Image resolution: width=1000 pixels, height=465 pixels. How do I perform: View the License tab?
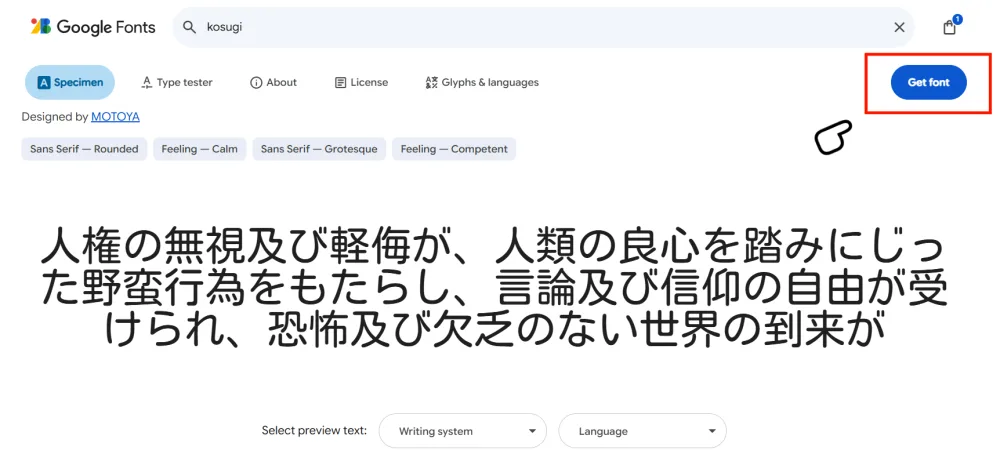[361, 83]
